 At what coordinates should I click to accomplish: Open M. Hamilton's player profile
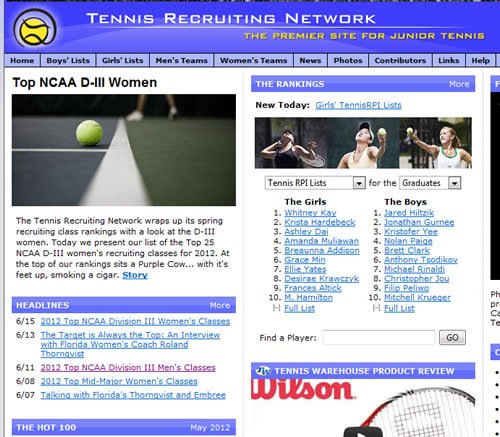tap(308, 297)
